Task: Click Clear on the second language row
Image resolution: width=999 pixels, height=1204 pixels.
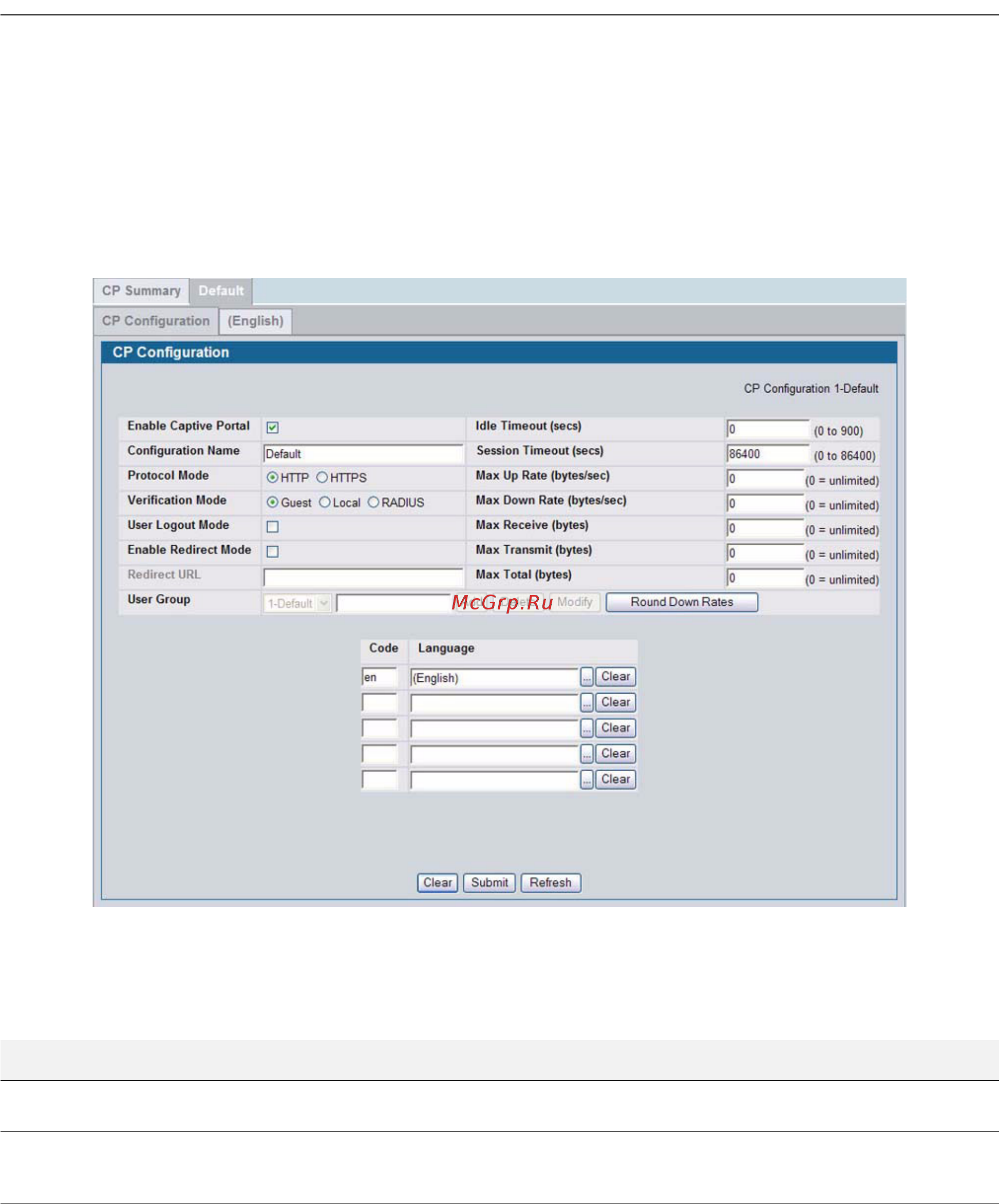Action: click(x=615, y=702)
